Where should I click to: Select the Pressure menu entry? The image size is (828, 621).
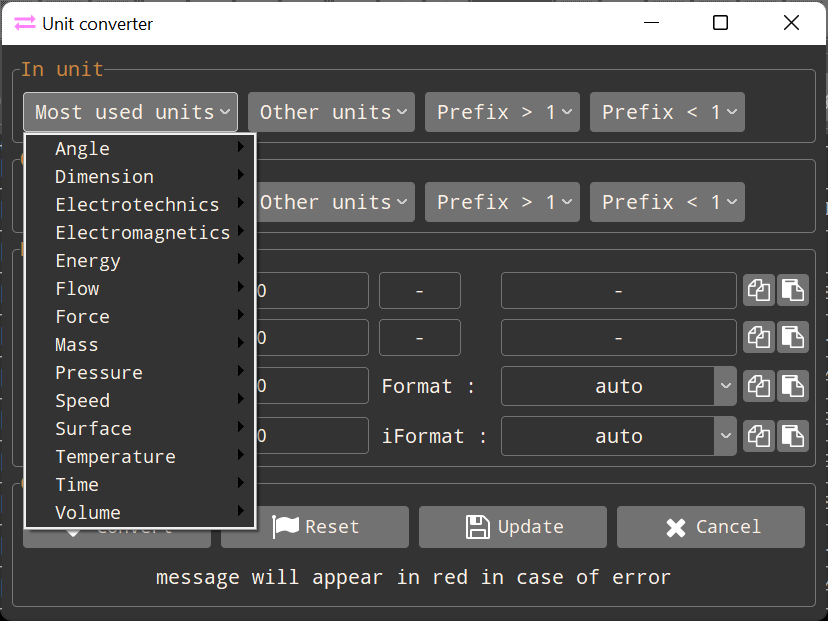coord(99,373)
